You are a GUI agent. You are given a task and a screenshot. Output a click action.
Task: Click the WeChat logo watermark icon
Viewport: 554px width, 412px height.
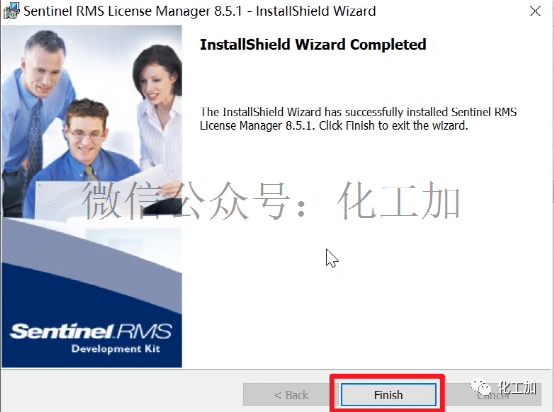(481, 387)
